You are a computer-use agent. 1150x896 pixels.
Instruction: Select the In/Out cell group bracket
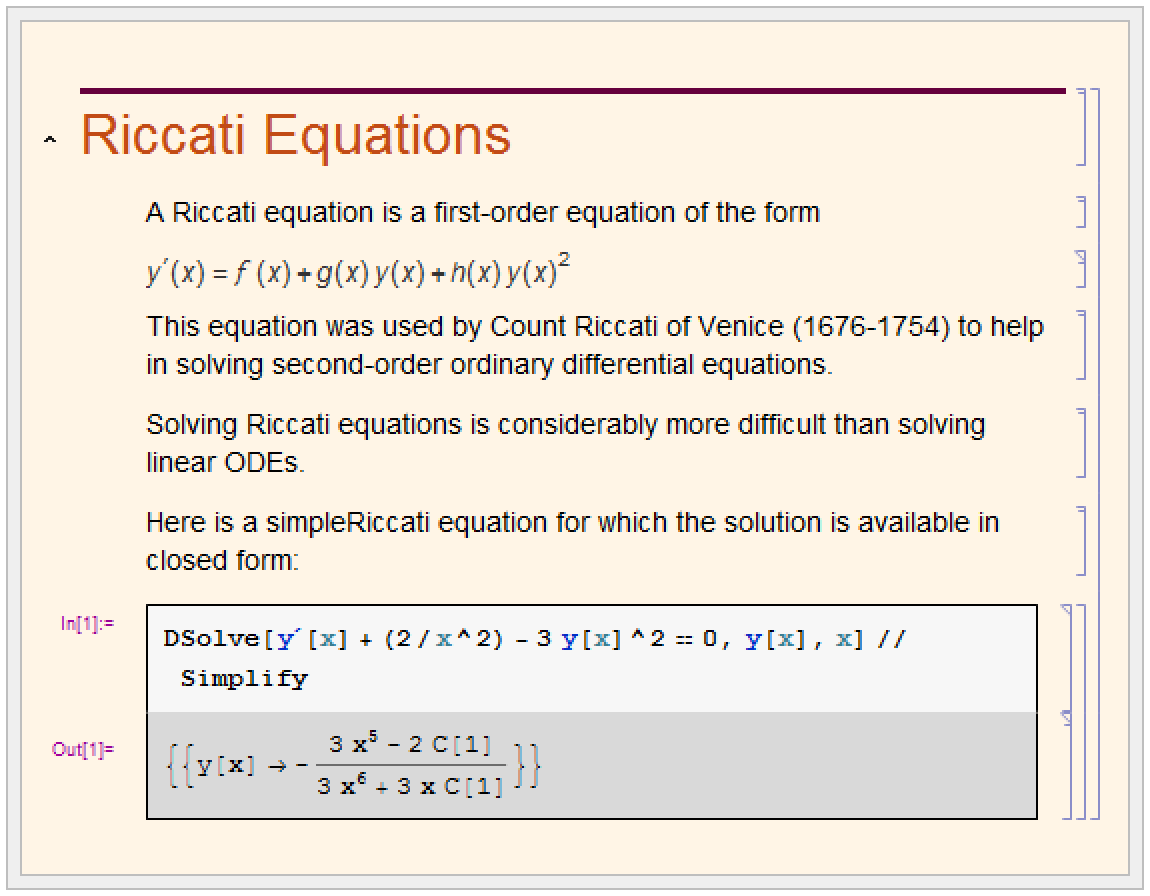1082,711
